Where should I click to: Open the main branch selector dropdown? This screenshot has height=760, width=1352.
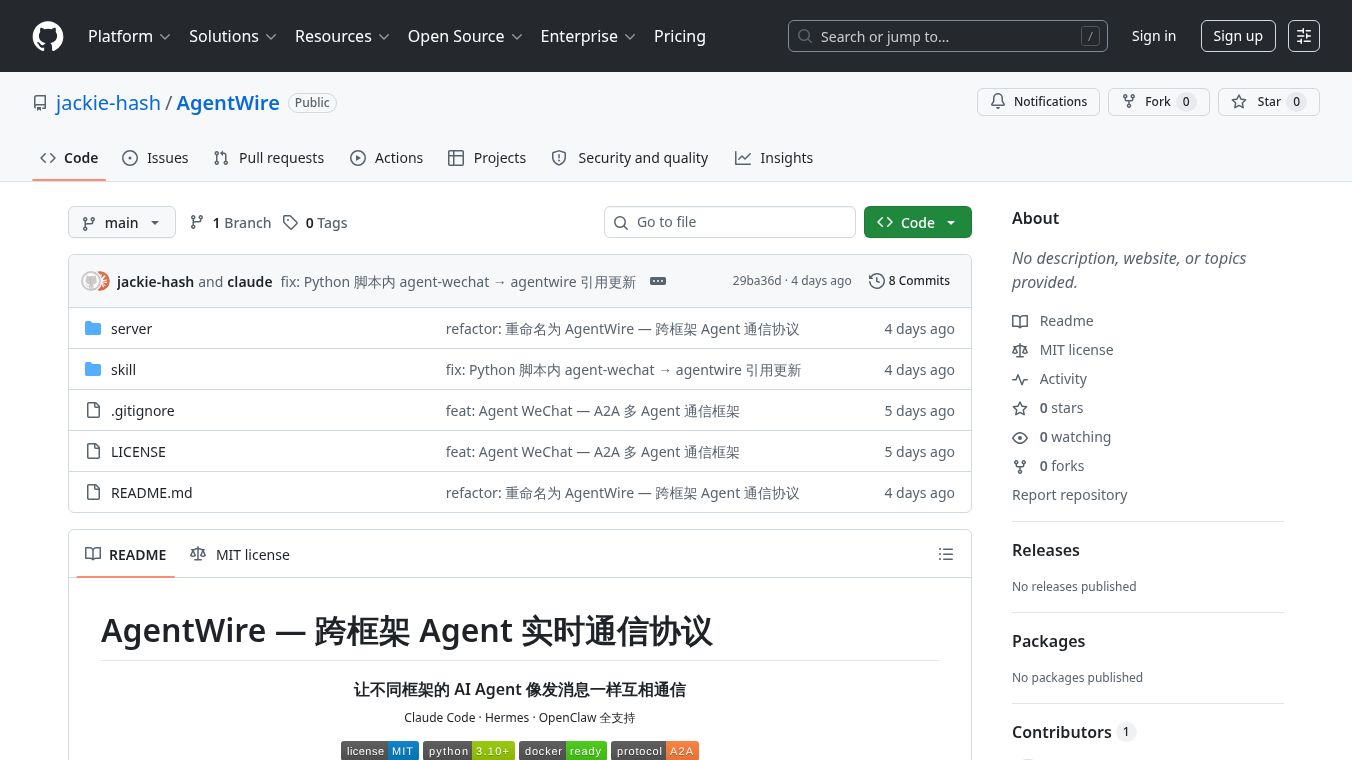122,222
